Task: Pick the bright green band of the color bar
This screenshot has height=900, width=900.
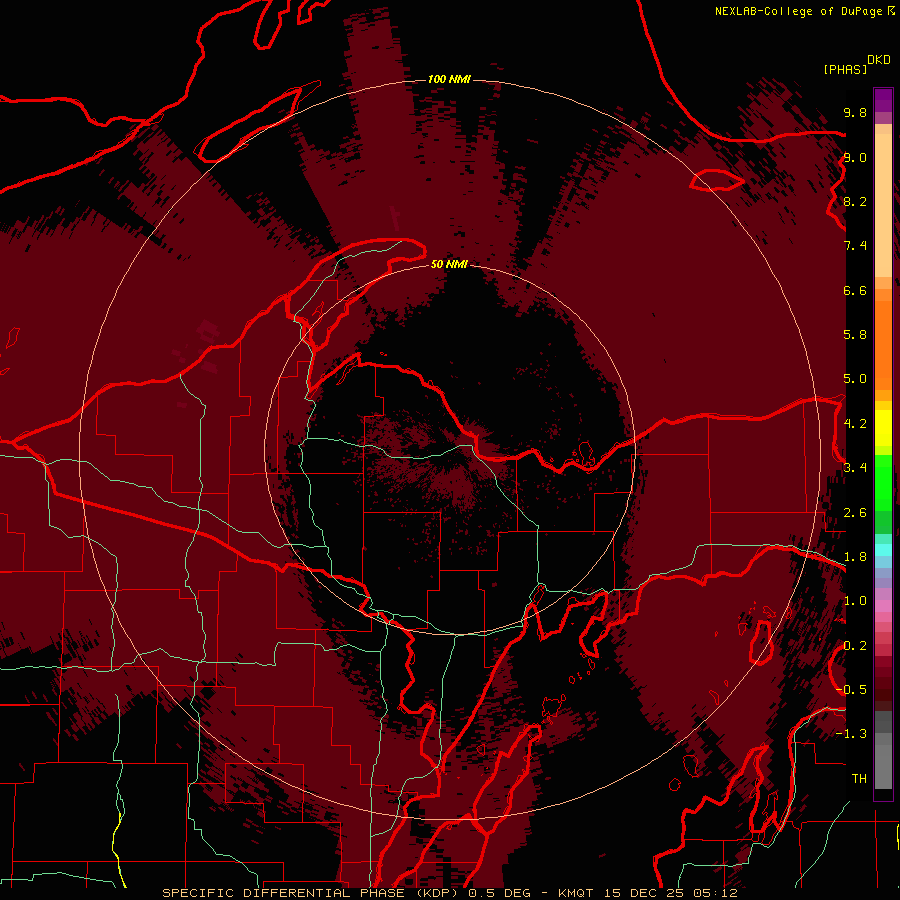Action: (883, 484)
